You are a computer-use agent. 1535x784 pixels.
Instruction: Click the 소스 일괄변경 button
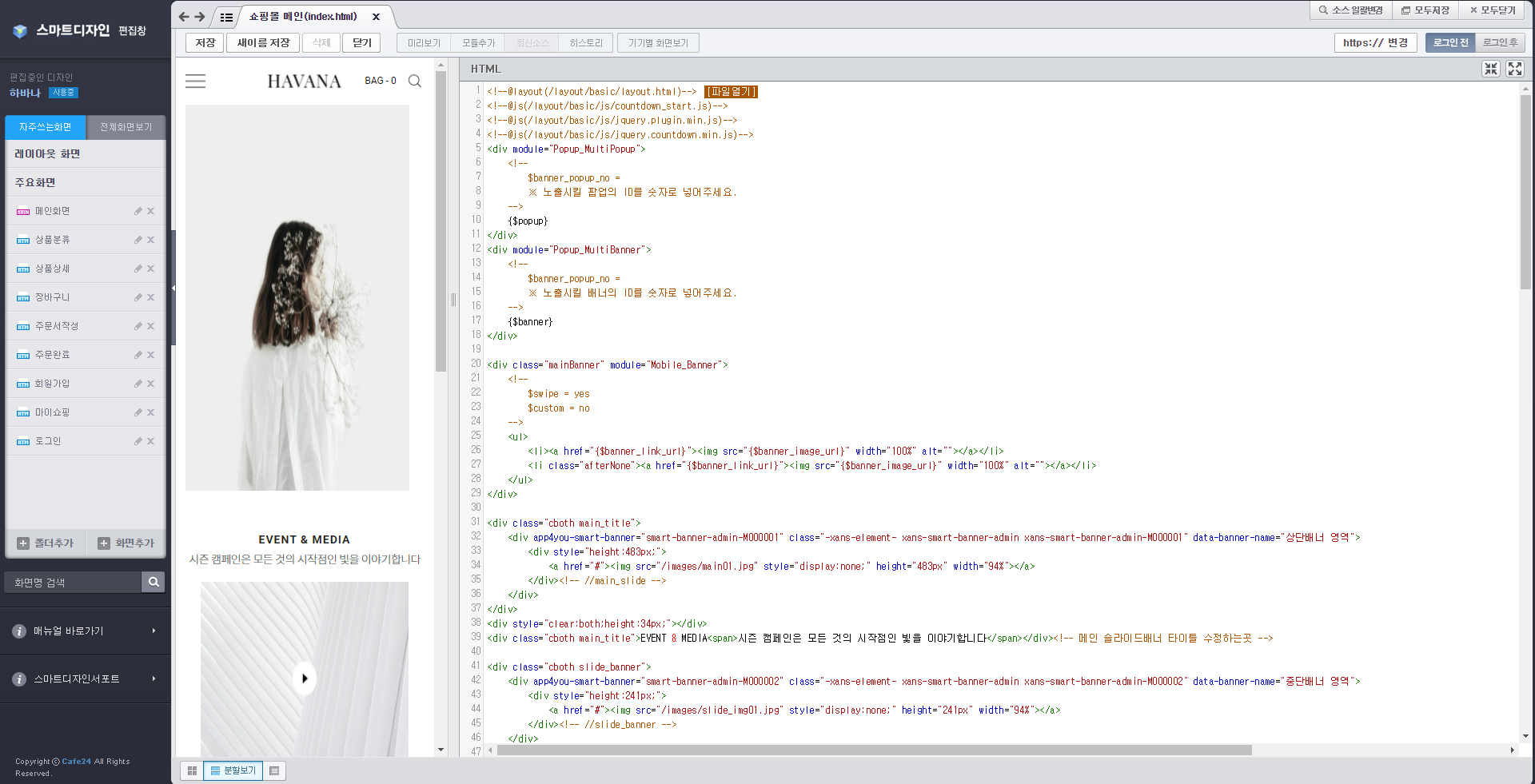coord(1350,10)
